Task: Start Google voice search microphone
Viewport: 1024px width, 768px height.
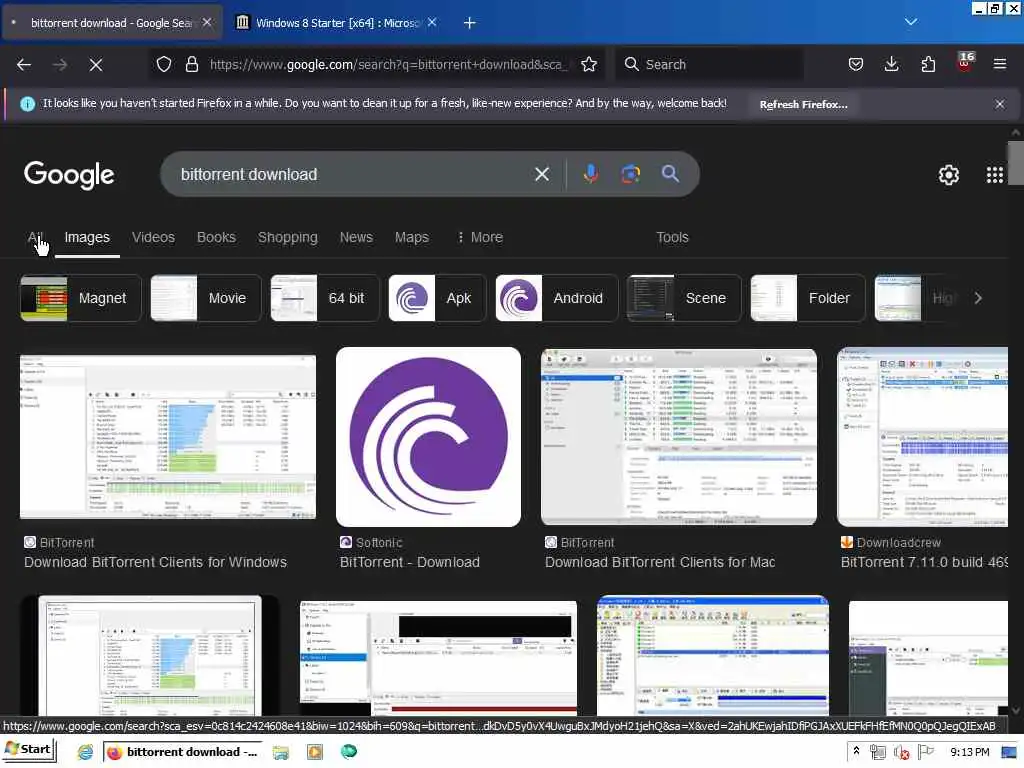Action: coord(590,174)
